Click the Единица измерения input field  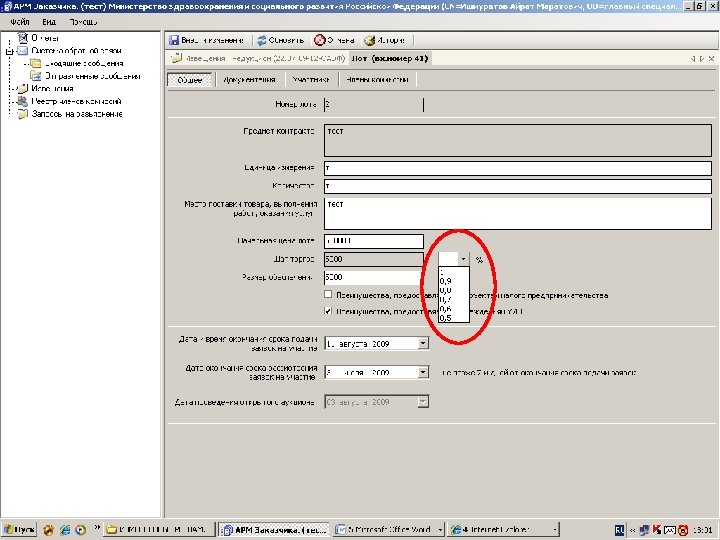pos(518,168)
